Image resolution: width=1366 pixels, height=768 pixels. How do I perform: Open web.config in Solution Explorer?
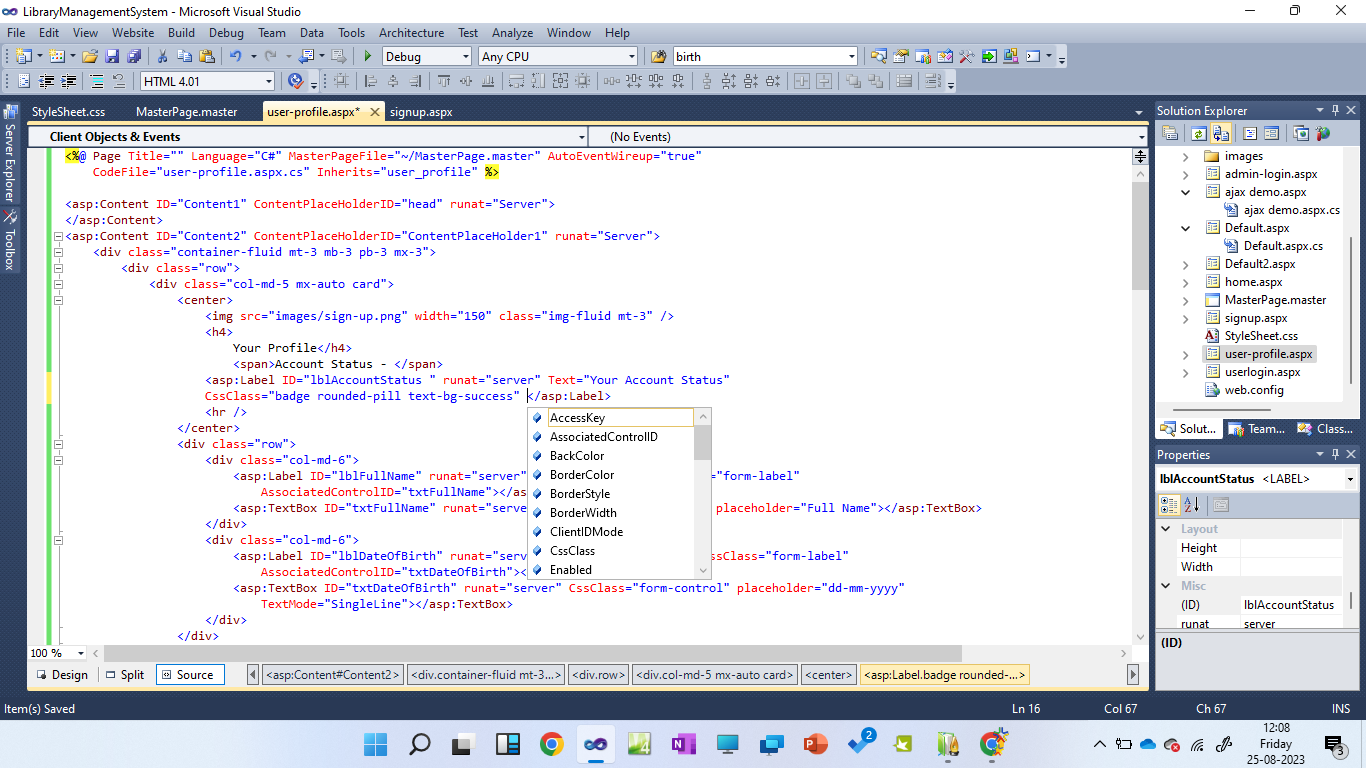1254,390
